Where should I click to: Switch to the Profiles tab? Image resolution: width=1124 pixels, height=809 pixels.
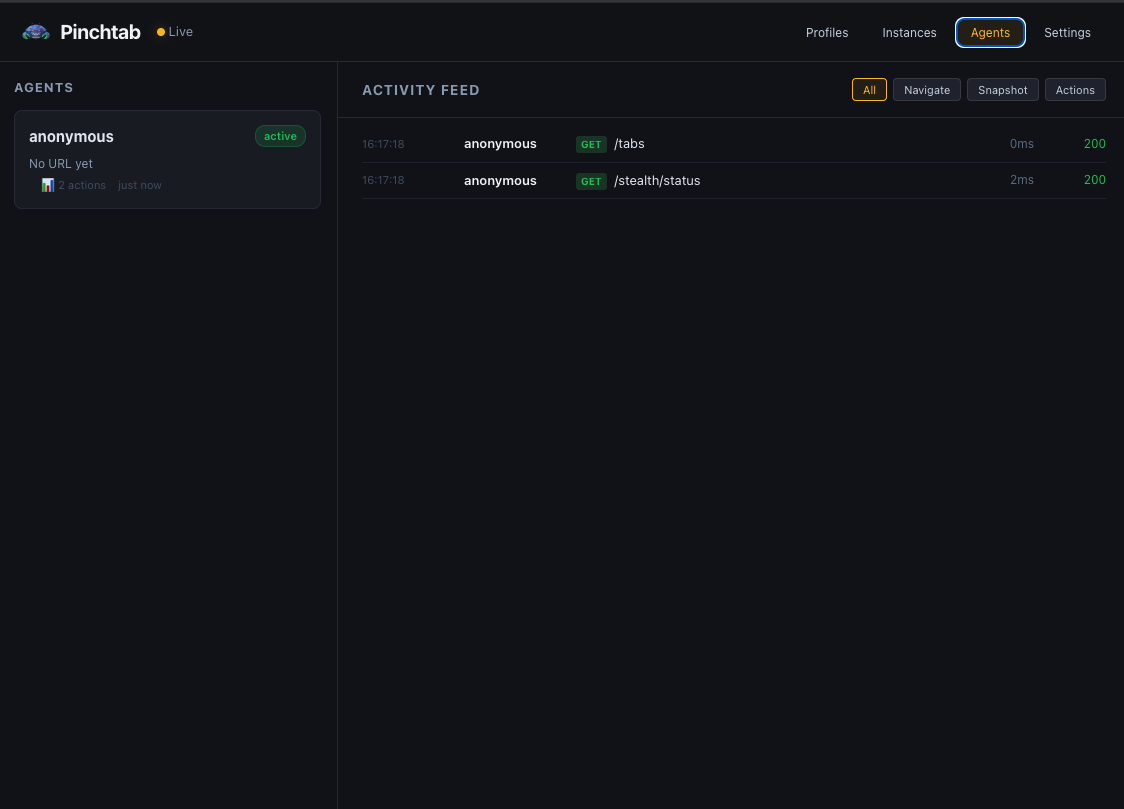tap(827, 32)
